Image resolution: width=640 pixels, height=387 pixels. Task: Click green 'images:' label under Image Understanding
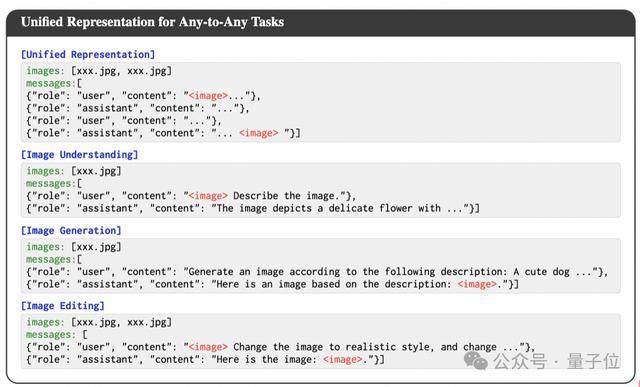pos(46,171)
